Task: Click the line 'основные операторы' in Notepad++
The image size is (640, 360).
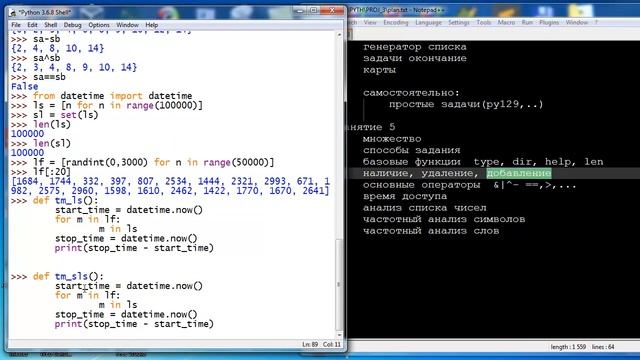Action: coord(470,185)
